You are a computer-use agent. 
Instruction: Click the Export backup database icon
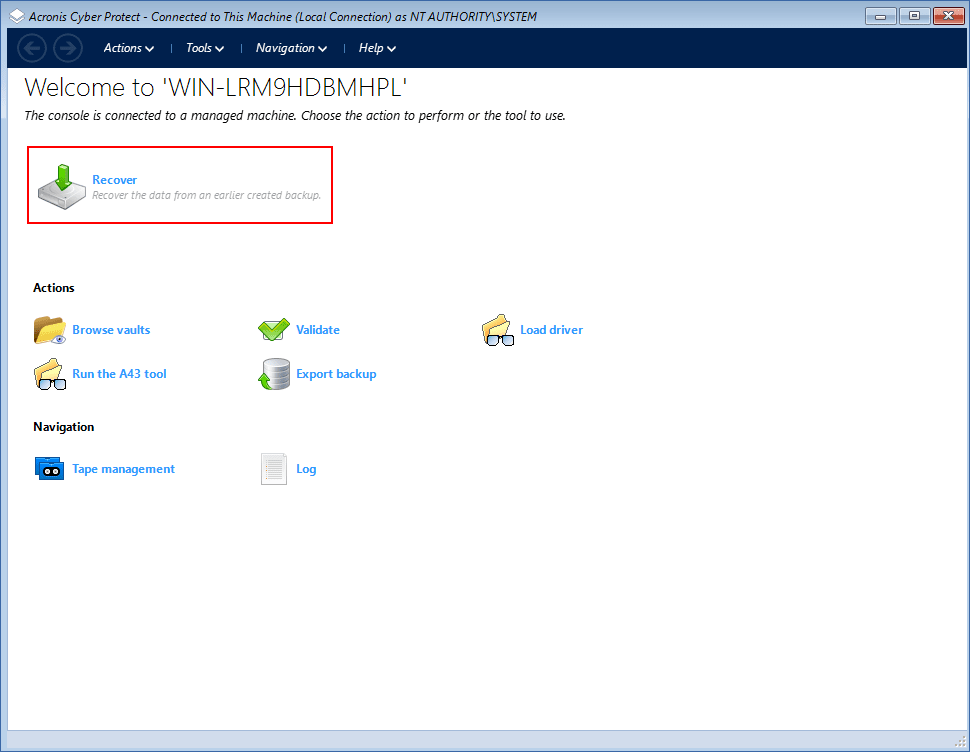click(x=273, y=374)
